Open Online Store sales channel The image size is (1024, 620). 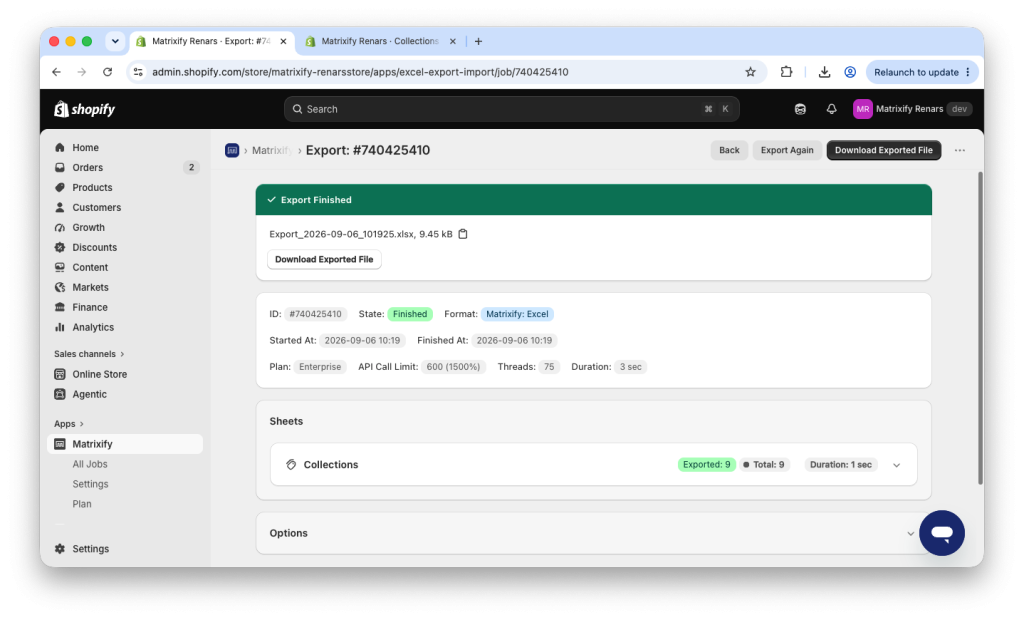pyautogui.click(x=99, y=374)
